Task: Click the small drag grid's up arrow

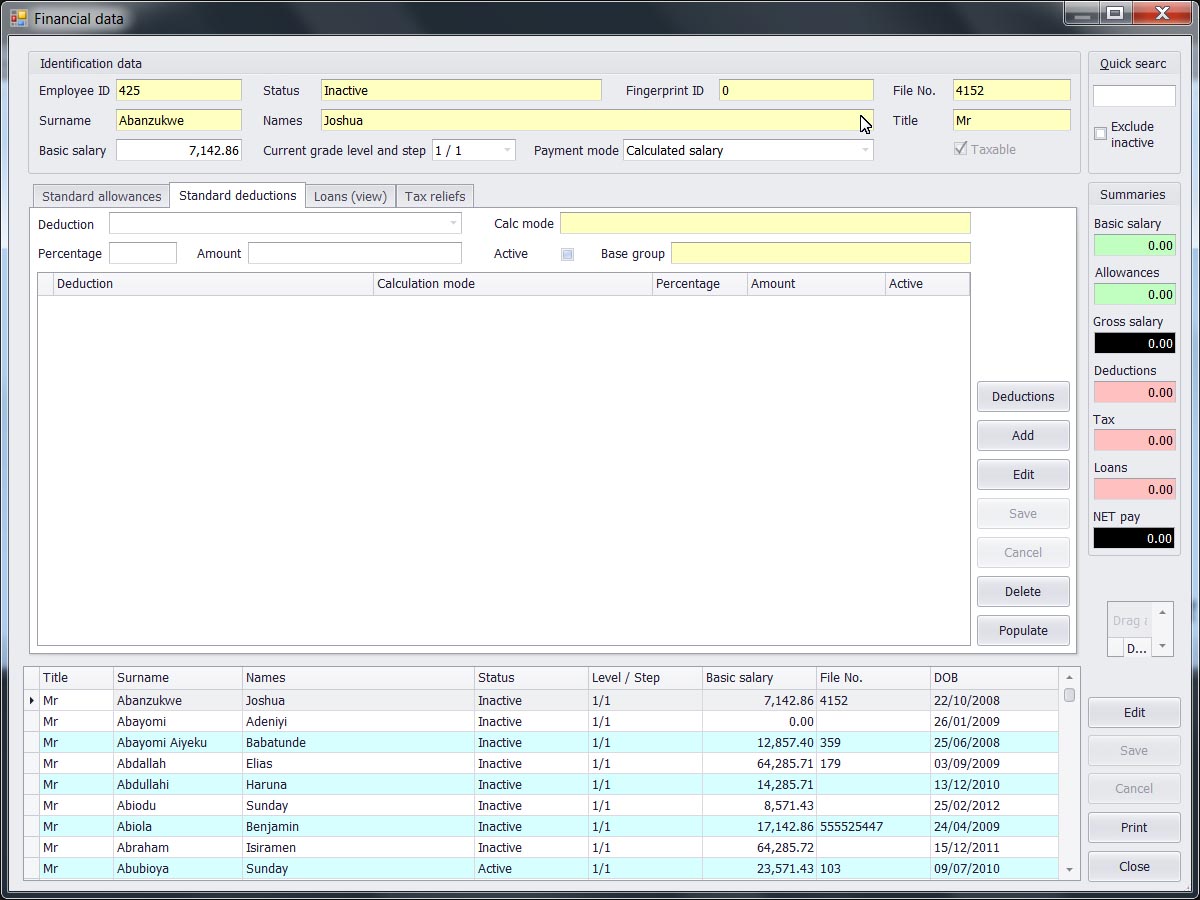Action: click(x=1162, y=612)
